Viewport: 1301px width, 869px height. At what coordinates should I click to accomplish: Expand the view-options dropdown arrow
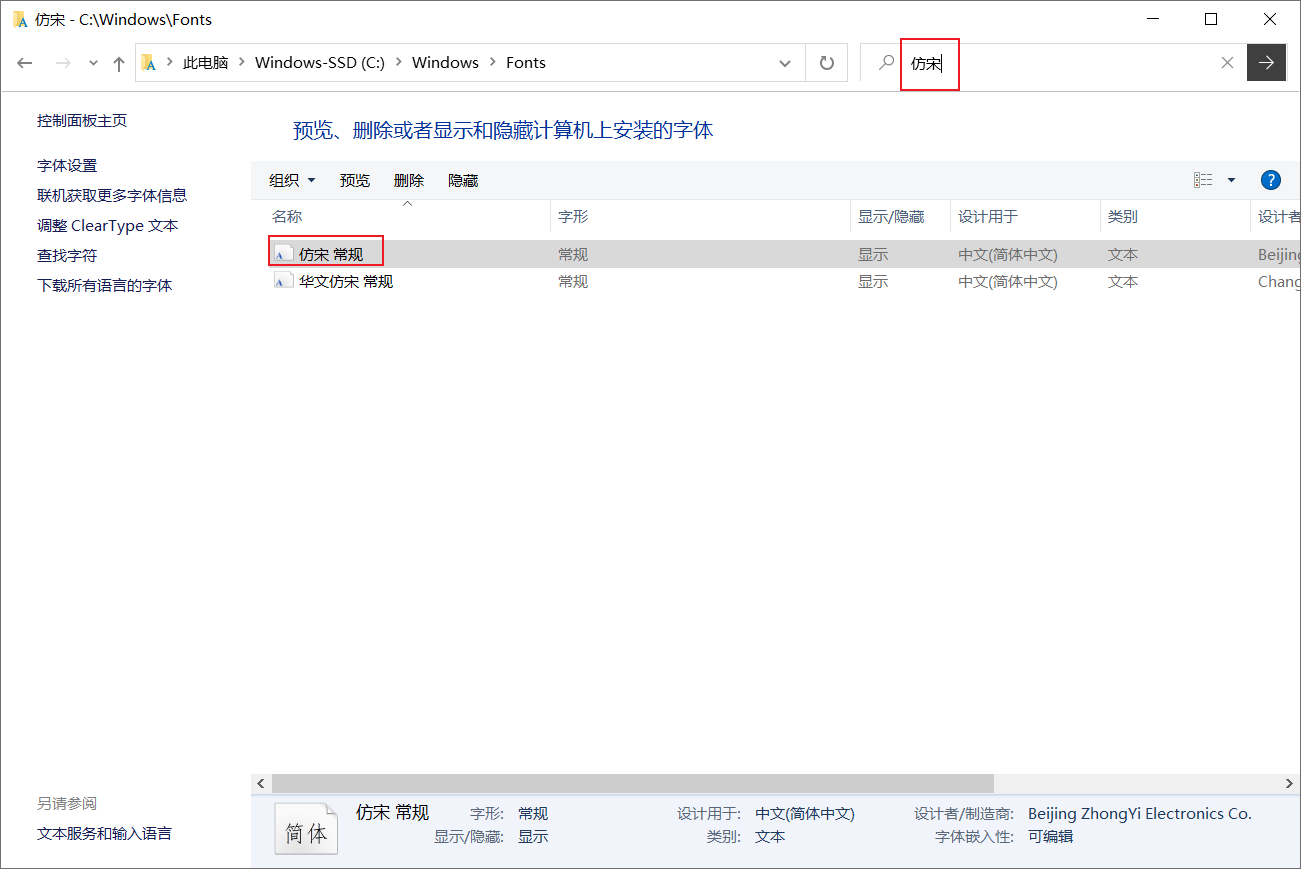[1231, 180]
